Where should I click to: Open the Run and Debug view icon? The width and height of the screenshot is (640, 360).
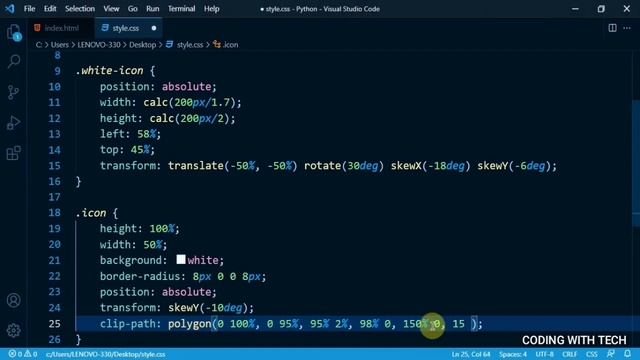[x=13, y=122]
